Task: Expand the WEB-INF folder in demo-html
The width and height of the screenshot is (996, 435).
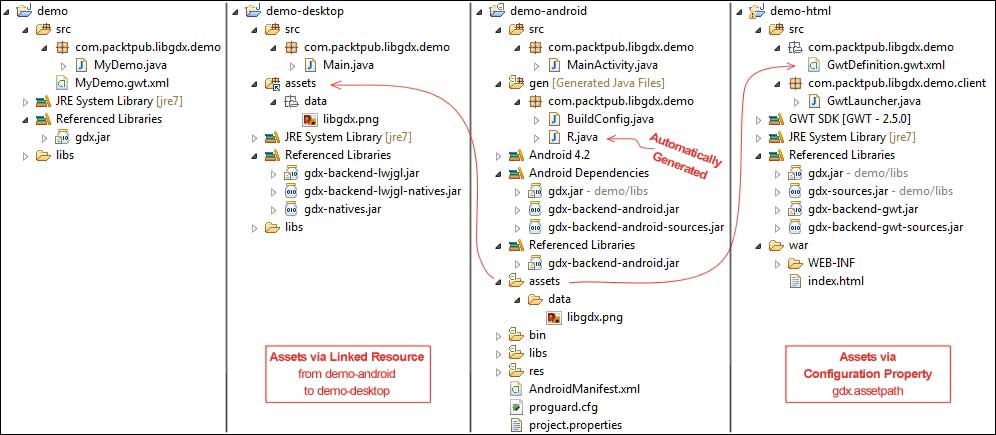Action: pos(777,263)
